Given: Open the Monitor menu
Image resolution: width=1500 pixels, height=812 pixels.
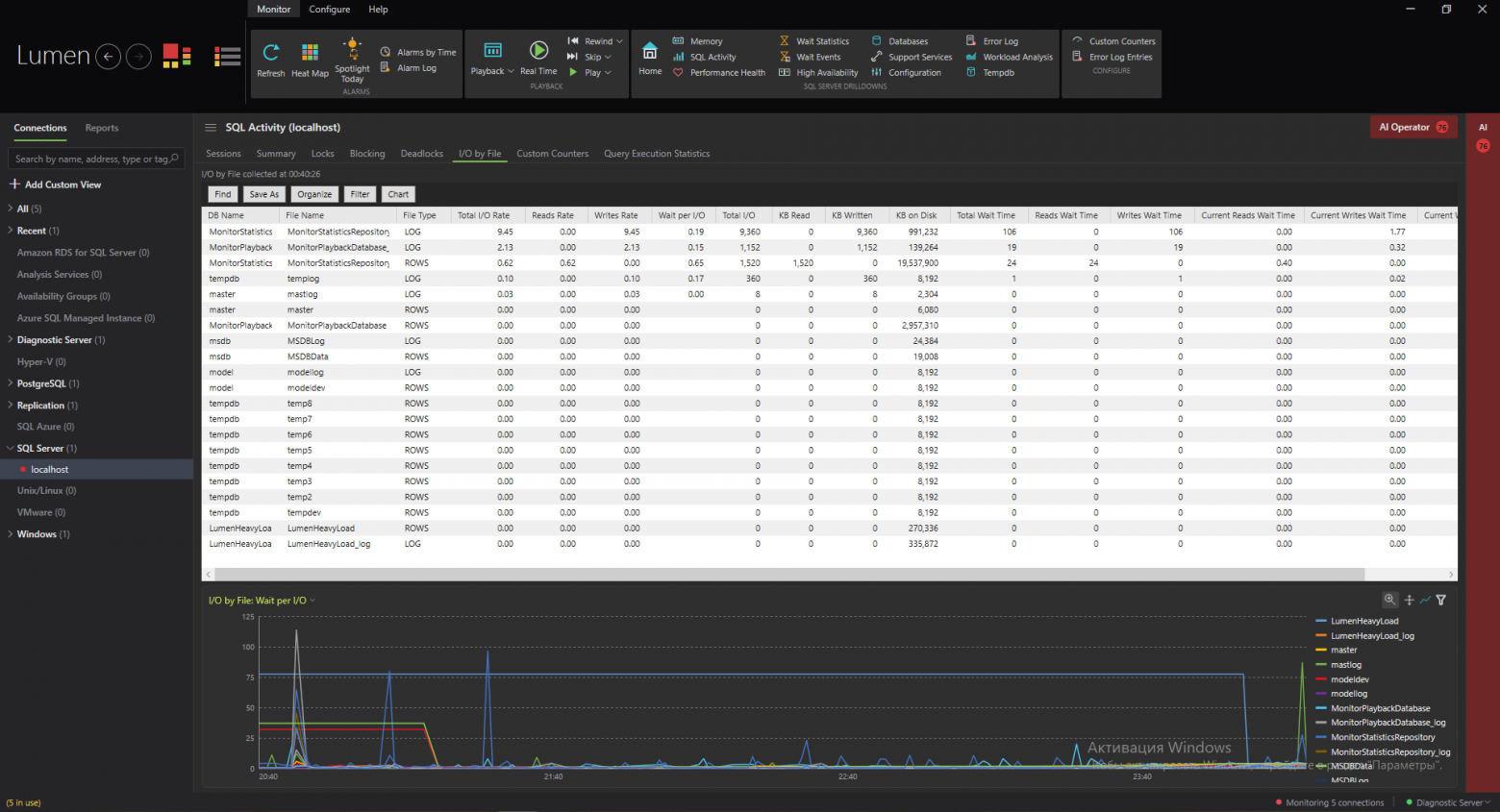Looking at the screenshot, I should pos(273,10).
